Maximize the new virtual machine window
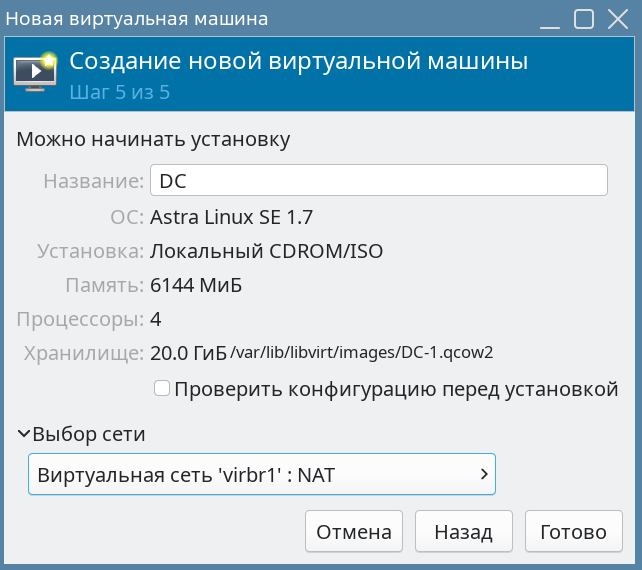 pyautogui.click(x=585, y=19)
